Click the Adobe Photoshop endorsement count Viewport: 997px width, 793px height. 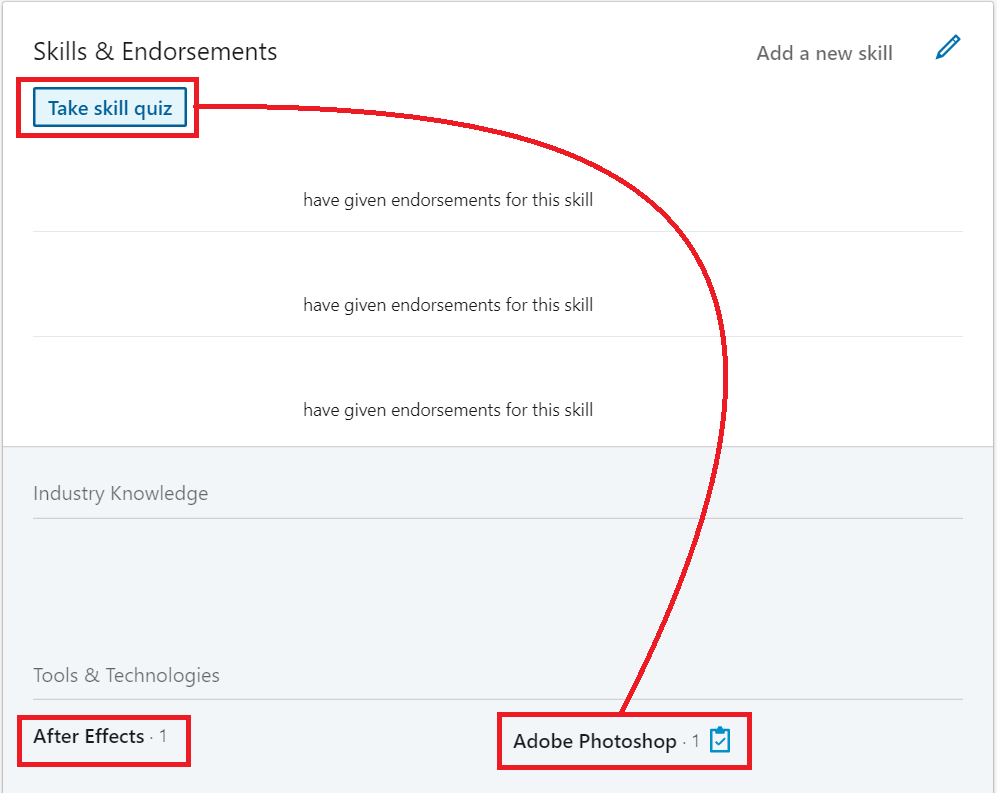click(x=695, y=742)
